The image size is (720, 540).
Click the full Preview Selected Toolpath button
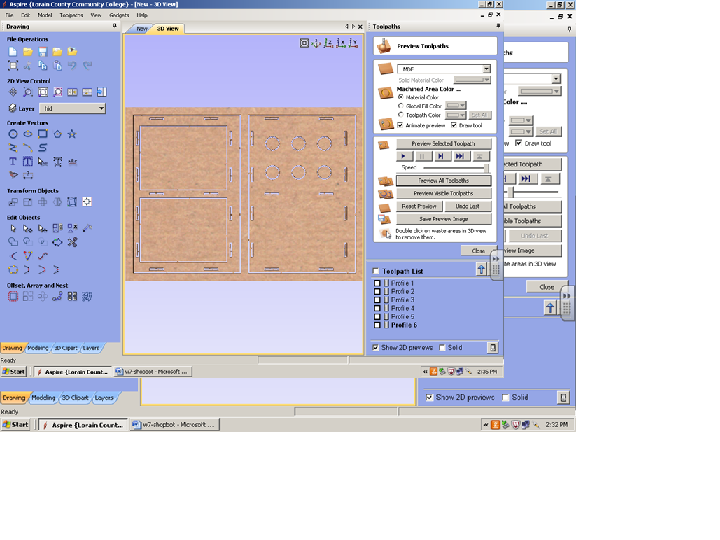click(444, 144)
